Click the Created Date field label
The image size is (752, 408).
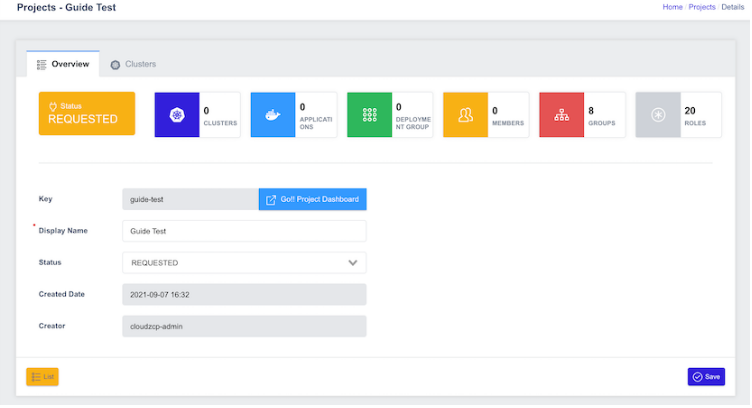pyautogui.click(x=61, y=294)
